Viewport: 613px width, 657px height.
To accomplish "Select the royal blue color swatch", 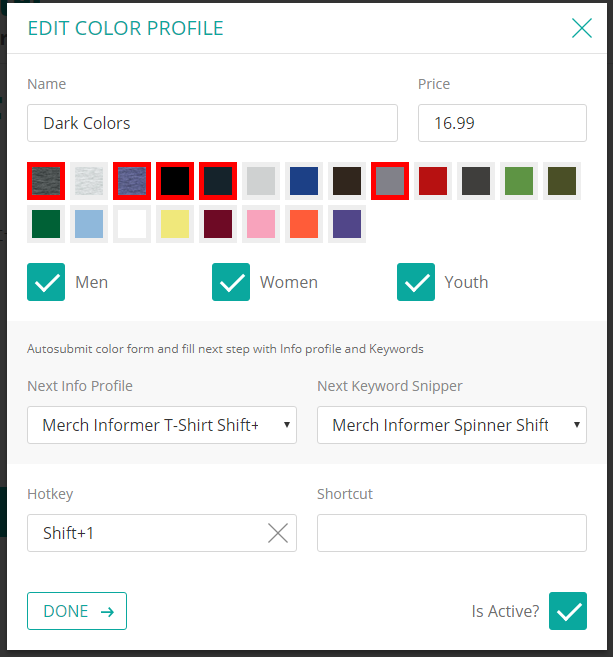I will pos(304,181).
